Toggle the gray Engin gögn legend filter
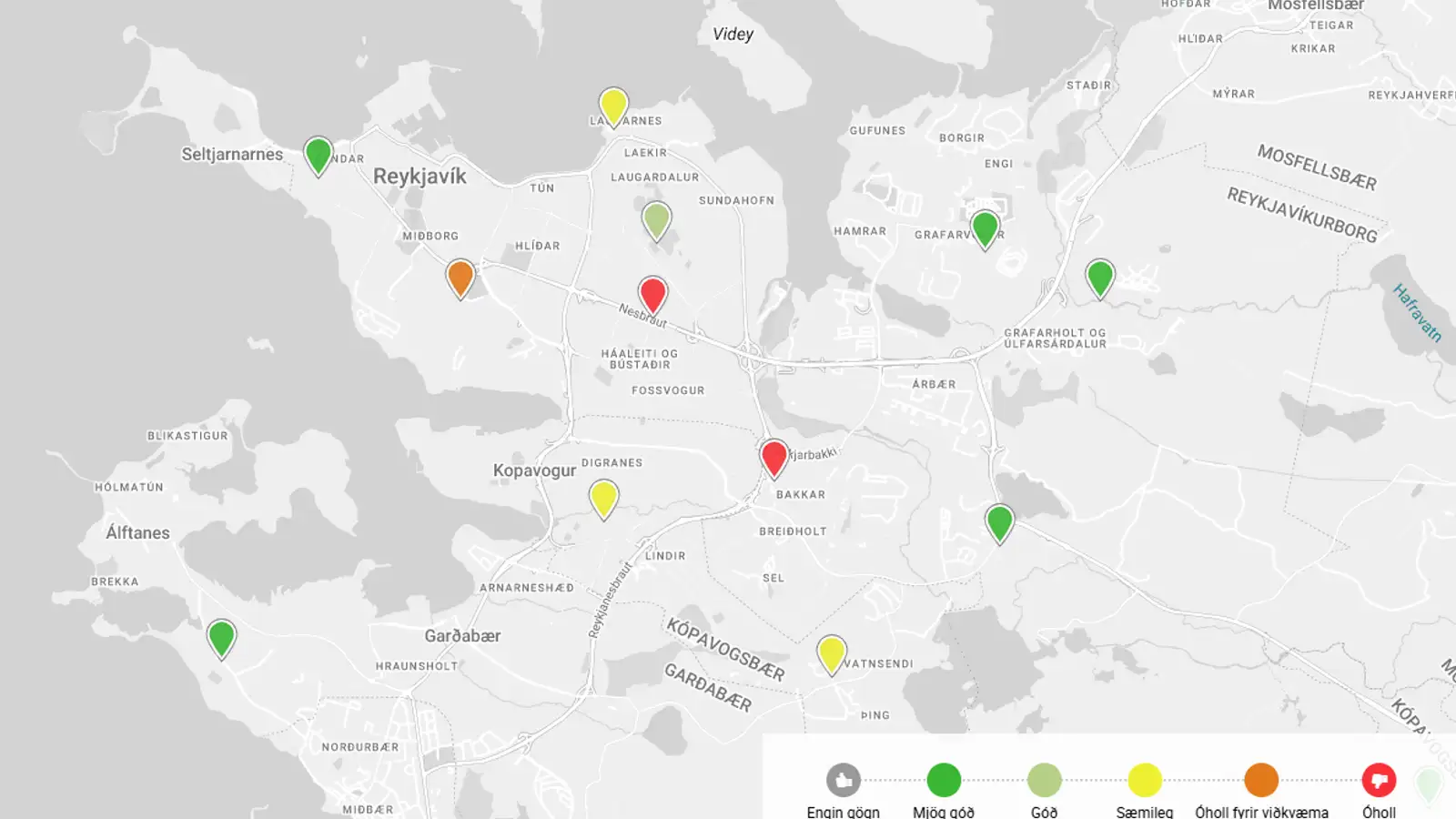 (x=844, y=780)
